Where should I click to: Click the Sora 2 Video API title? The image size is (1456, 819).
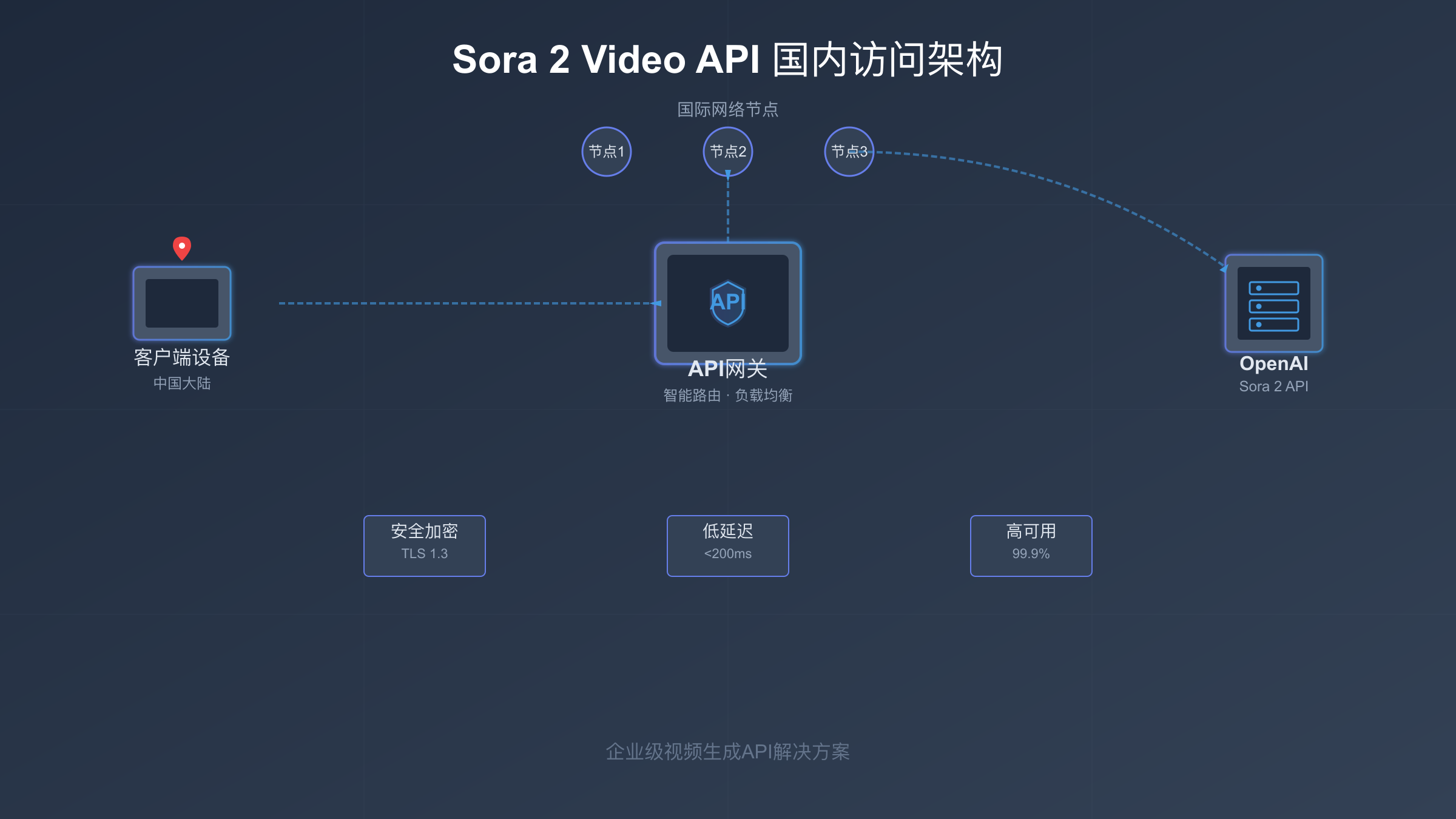[x=727, y=59]
